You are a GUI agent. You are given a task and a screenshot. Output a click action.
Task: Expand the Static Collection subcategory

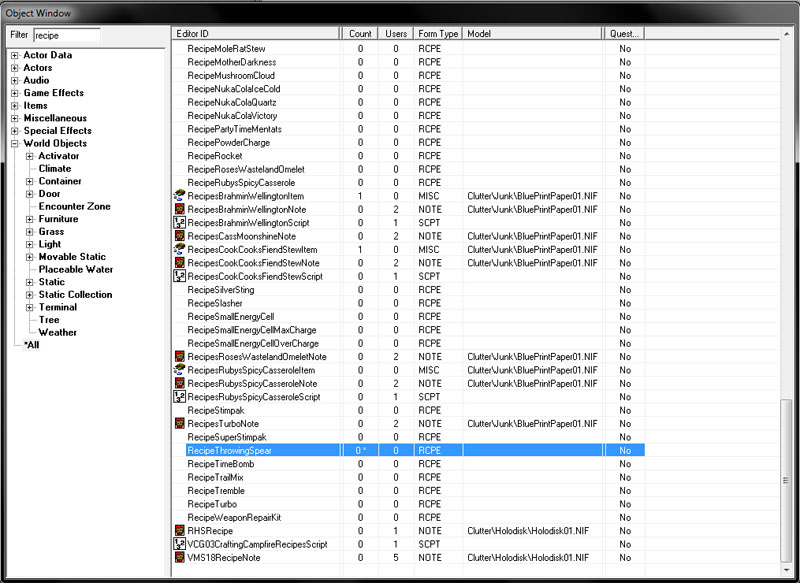click(30, 295)
